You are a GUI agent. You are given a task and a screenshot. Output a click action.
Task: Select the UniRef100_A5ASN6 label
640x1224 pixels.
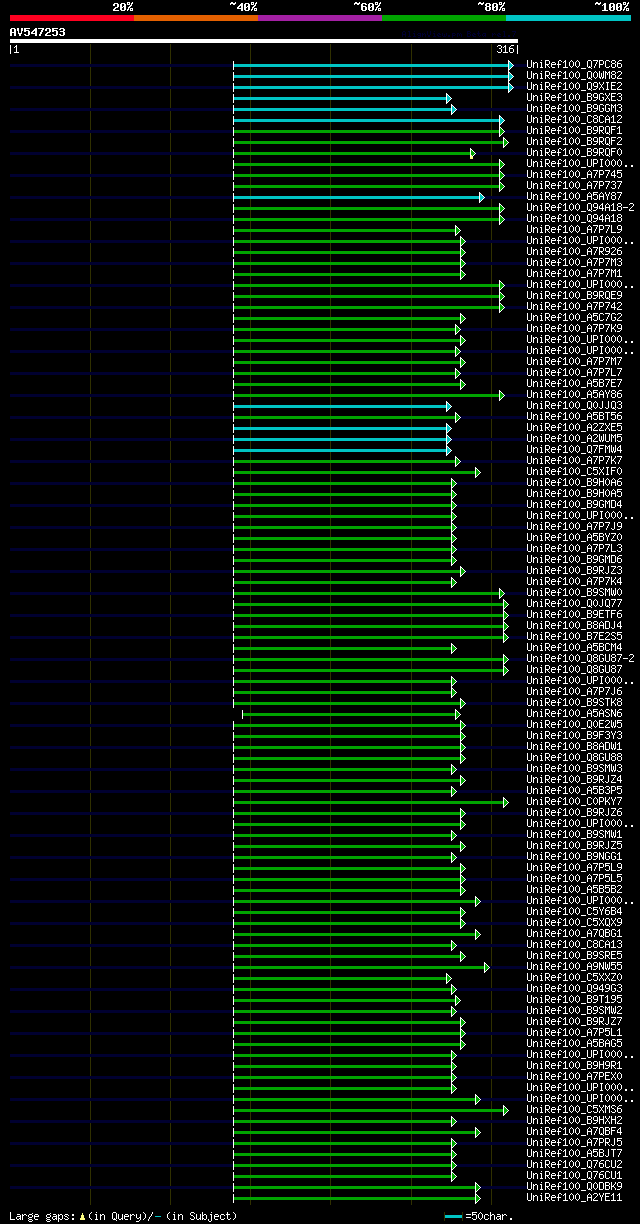click(x=574, y=713)
